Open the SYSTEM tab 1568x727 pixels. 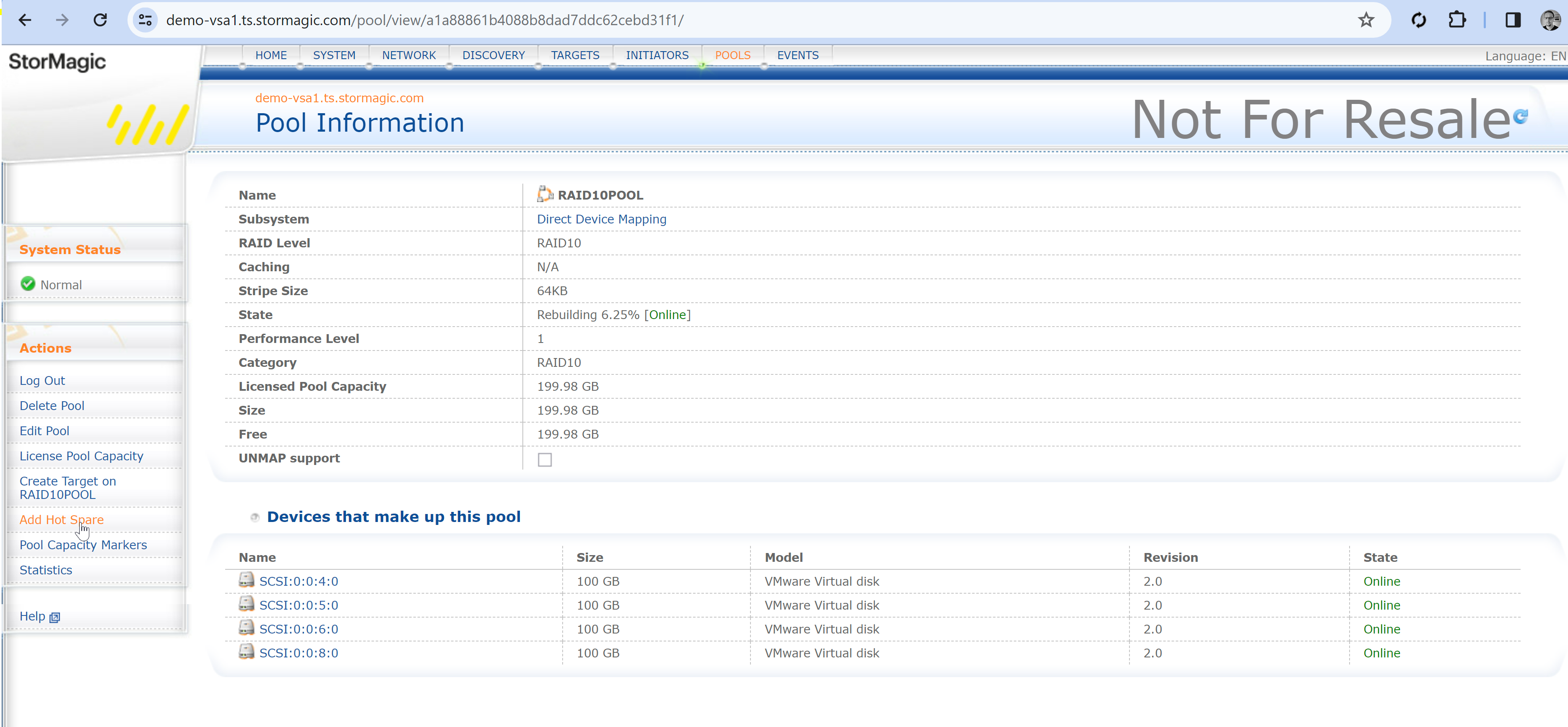[334, 55]
